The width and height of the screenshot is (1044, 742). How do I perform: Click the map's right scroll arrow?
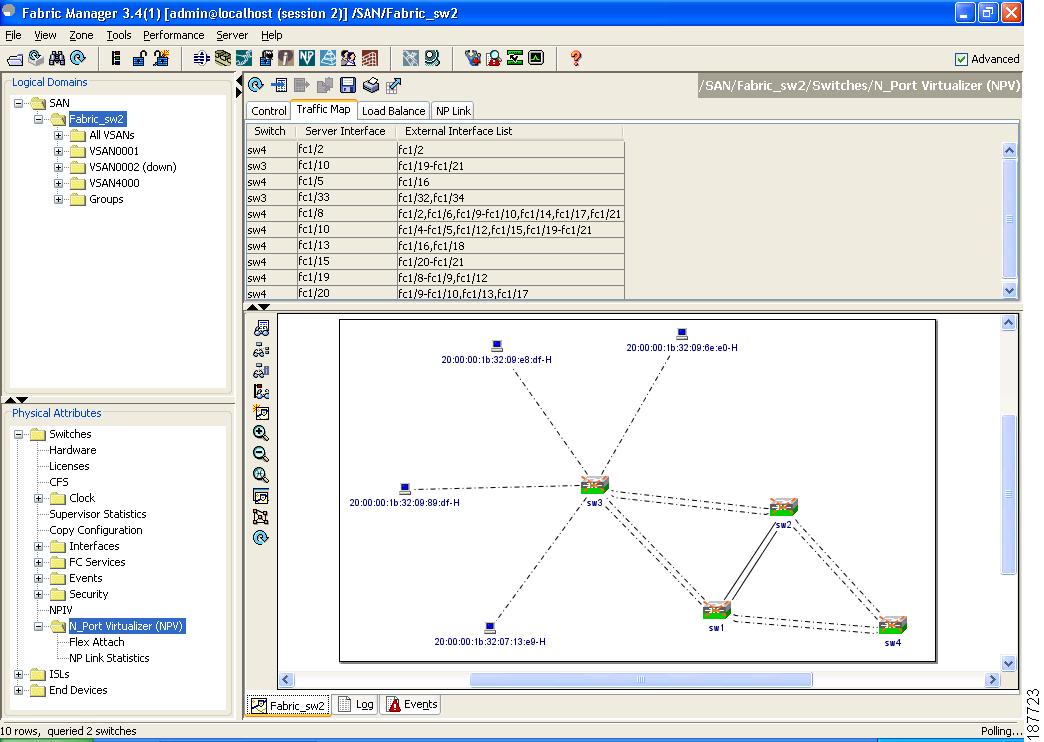click(x=991, y=679)
